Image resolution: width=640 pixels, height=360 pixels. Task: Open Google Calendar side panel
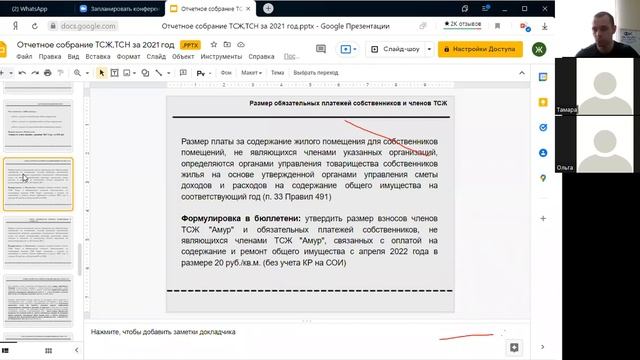pos(543,77)
